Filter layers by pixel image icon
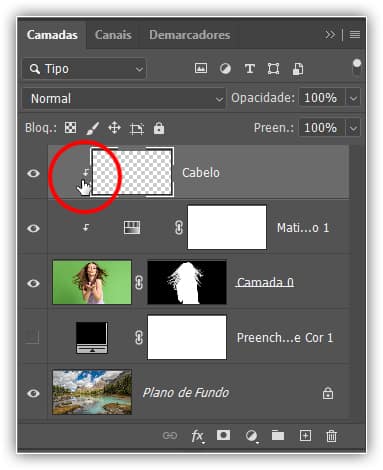The height and width of the screenshot is (470, 383). 201,69
